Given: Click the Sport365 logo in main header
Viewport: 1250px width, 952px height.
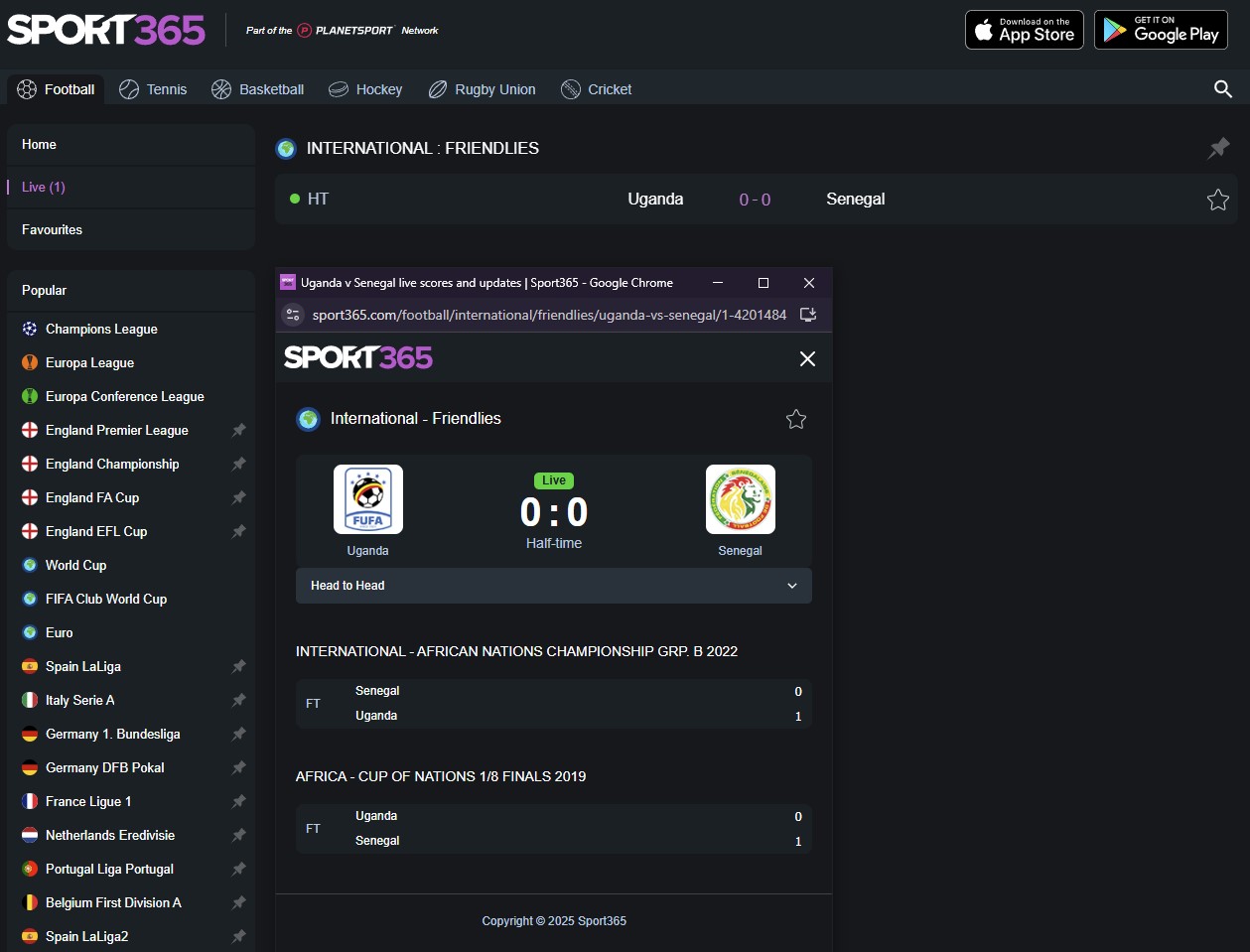Looking at the screenshot, I should click(106, 30).
